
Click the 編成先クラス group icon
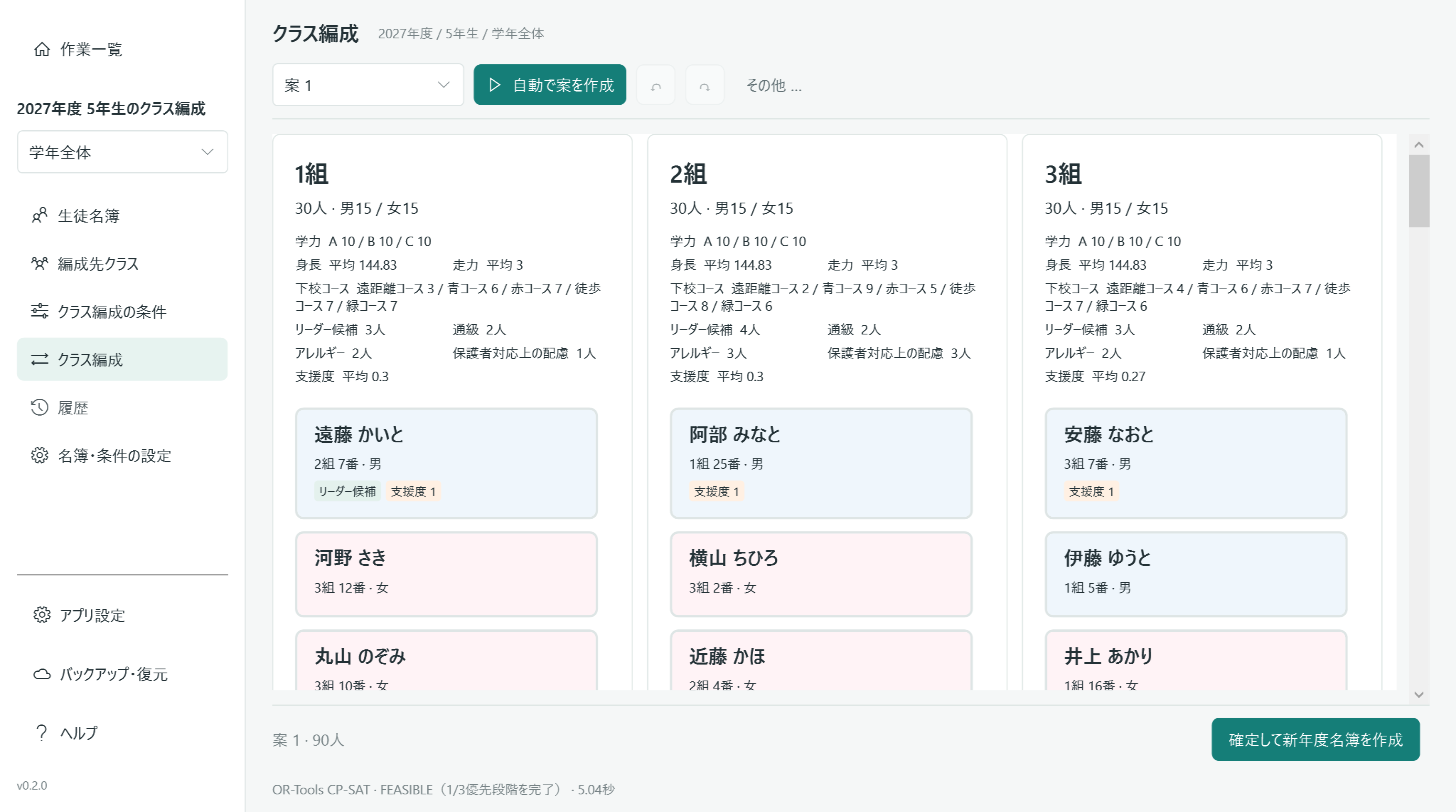(x=39, y=263)
